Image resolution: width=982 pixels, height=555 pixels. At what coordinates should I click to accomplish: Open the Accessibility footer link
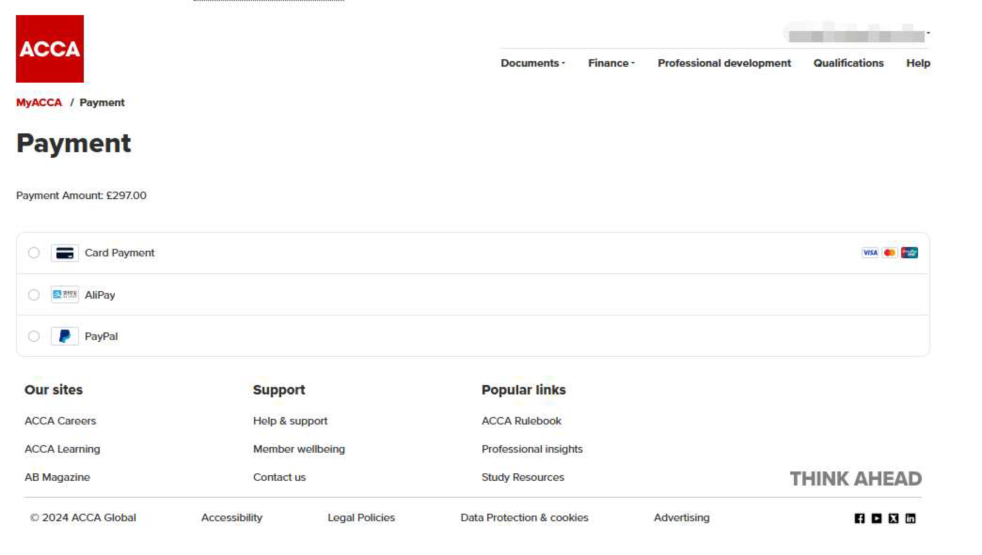[x=232, y=517]
